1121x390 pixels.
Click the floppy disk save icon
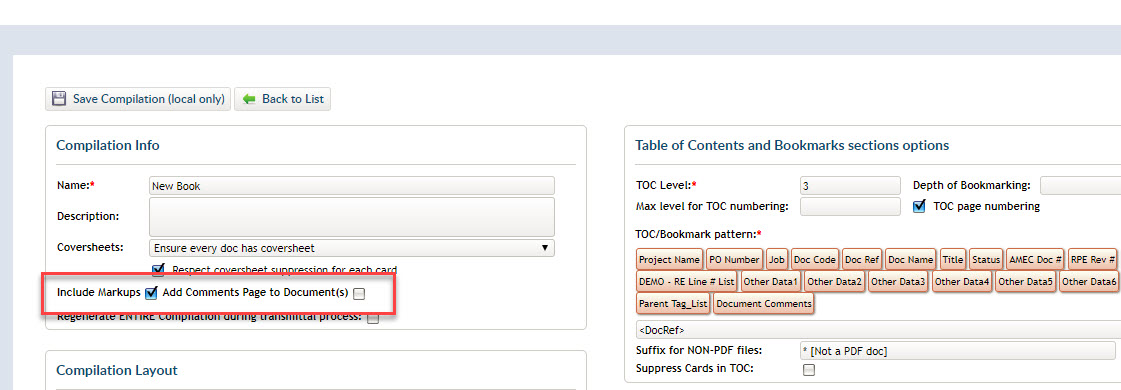[59, 99]
